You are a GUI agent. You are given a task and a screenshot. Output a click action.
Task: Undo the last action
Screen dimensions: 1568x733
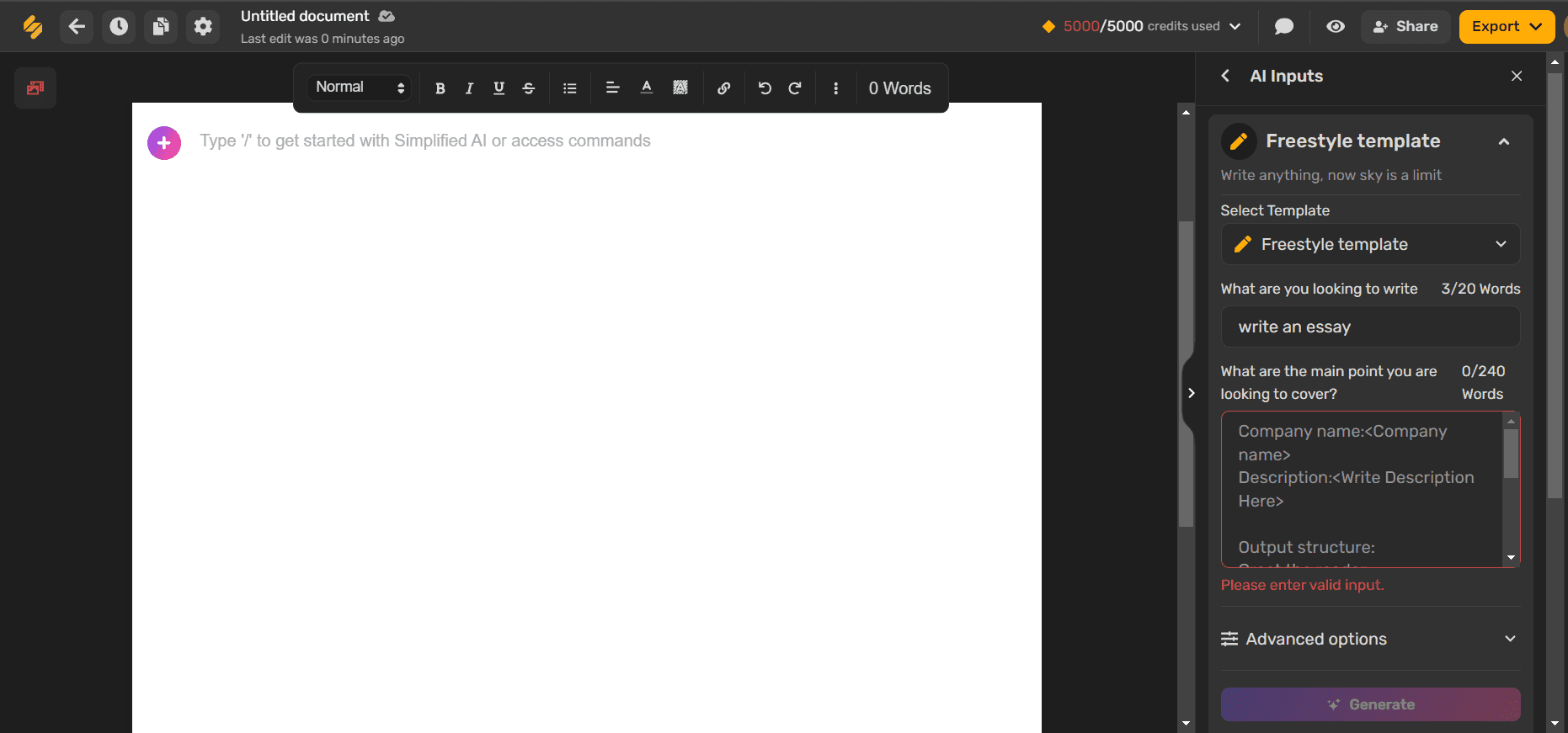click(765, 88)
